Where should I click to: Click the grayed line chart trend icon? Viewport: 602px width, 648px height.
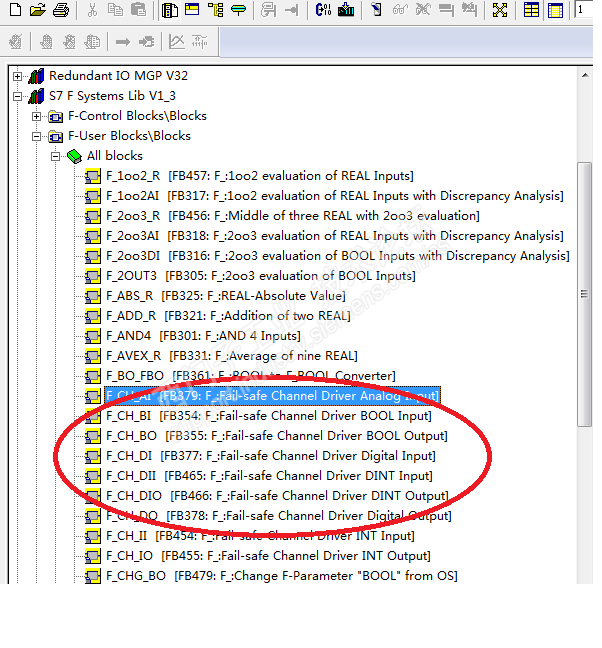[177, 42]
